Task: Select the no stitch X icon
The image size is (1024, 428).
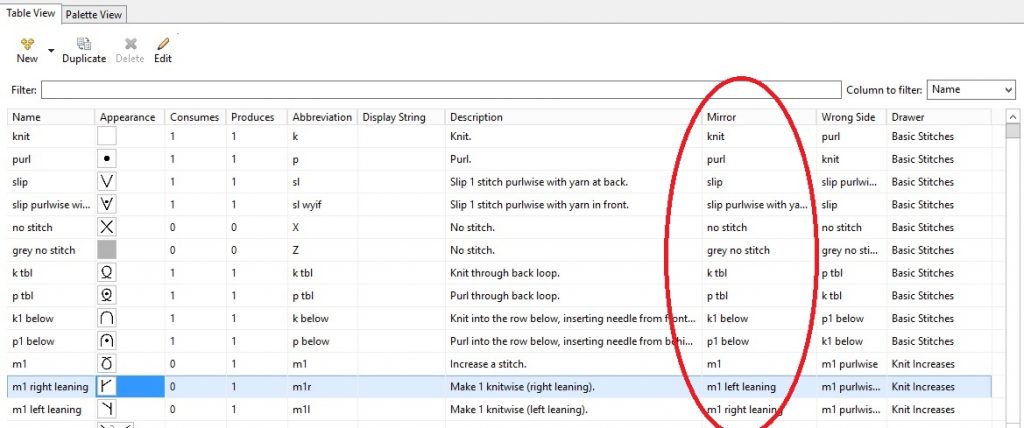Action: [x=106, y=227]
